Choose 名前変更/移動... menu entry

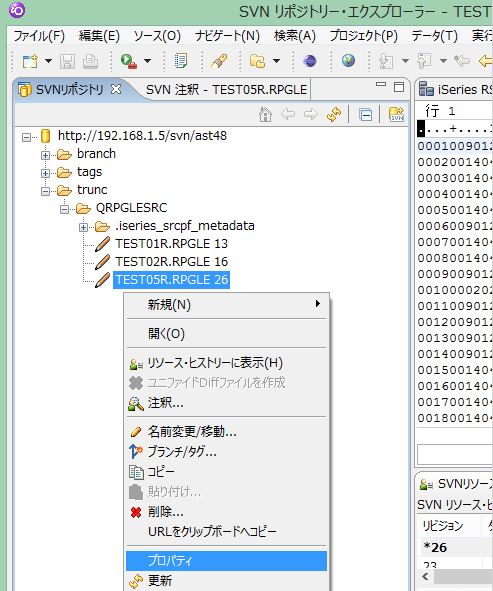coord(227,432)
